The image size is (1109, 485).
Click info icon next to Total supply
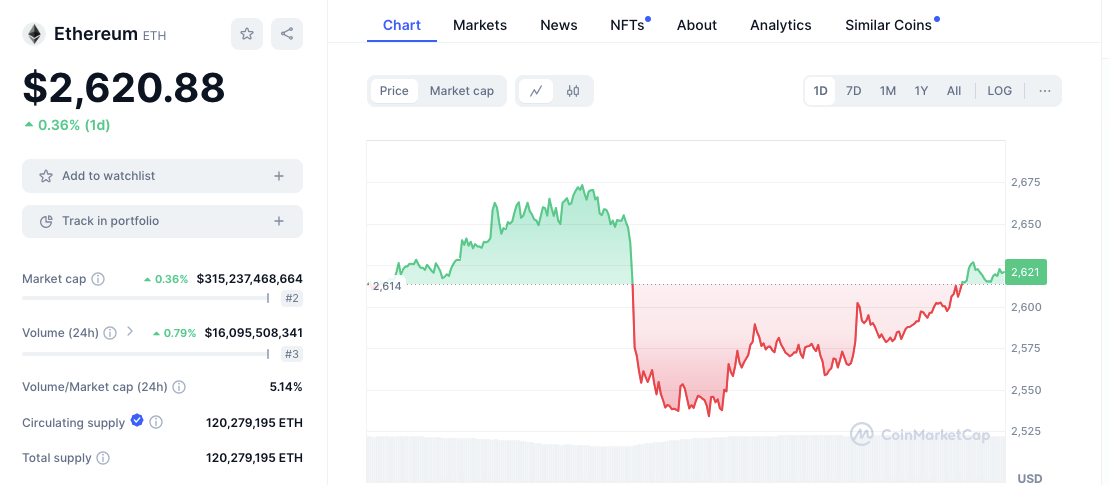[x=103, y=458]
